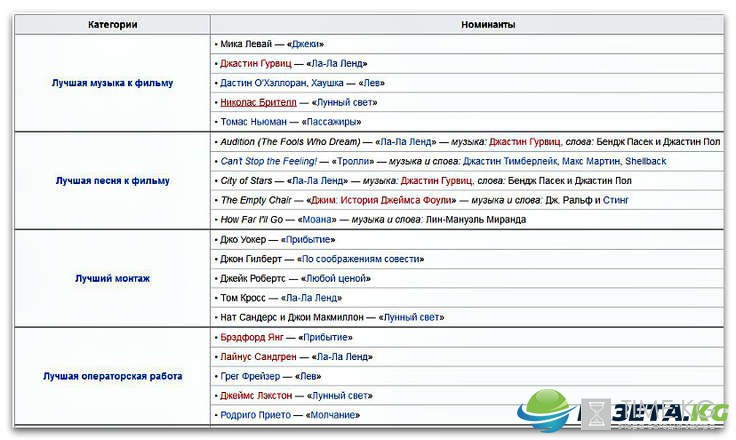Image resolution: width=736 pixels, height=440 pixels.
Task: Click the red 'Джеймс Лэкстон' link
Action: tap(256, 396)
